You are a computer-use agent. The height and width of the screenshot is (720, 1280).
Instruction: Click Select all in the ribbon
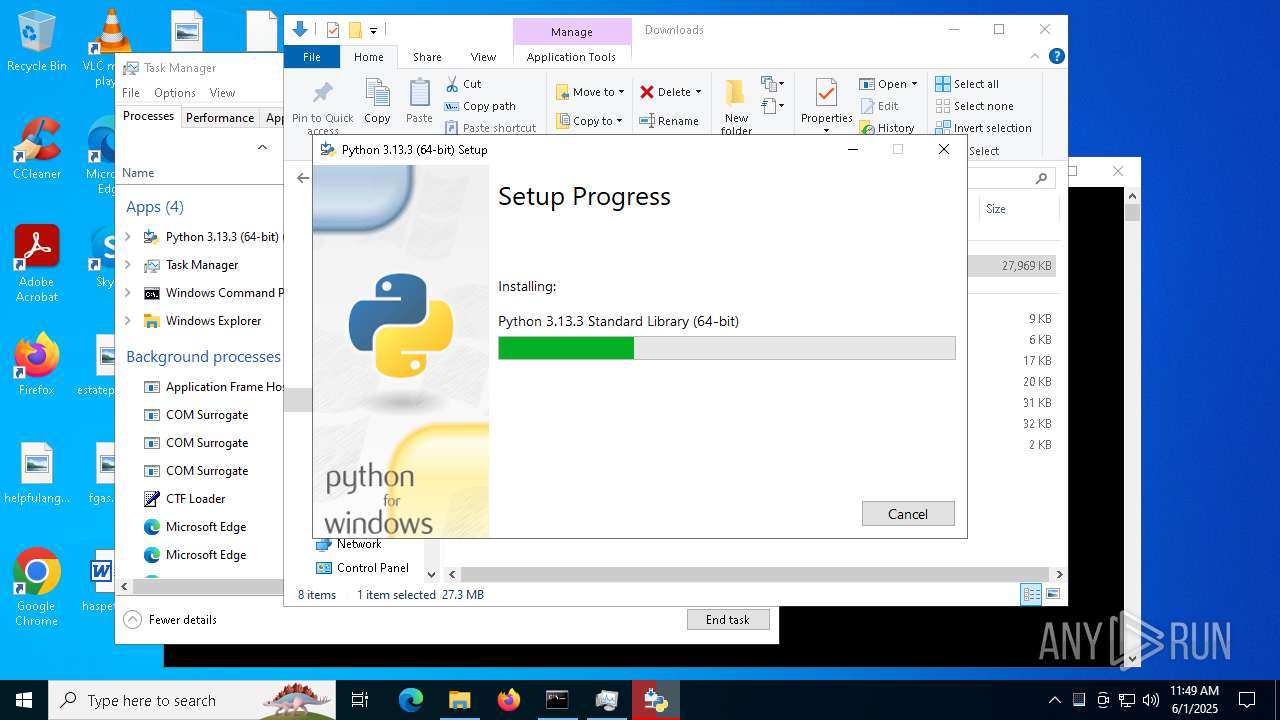tap(967, 84)
